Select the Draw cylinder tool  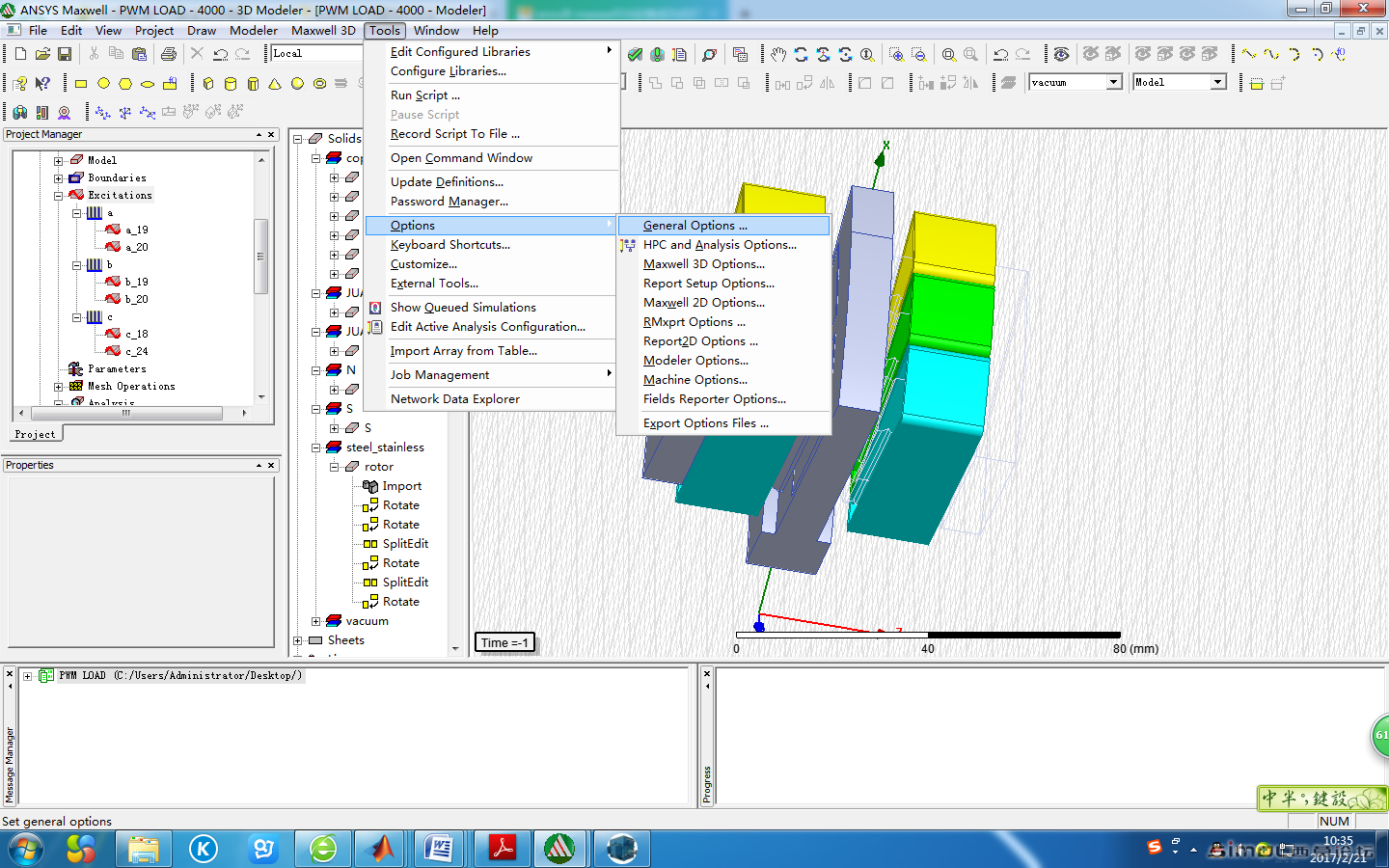230,84
